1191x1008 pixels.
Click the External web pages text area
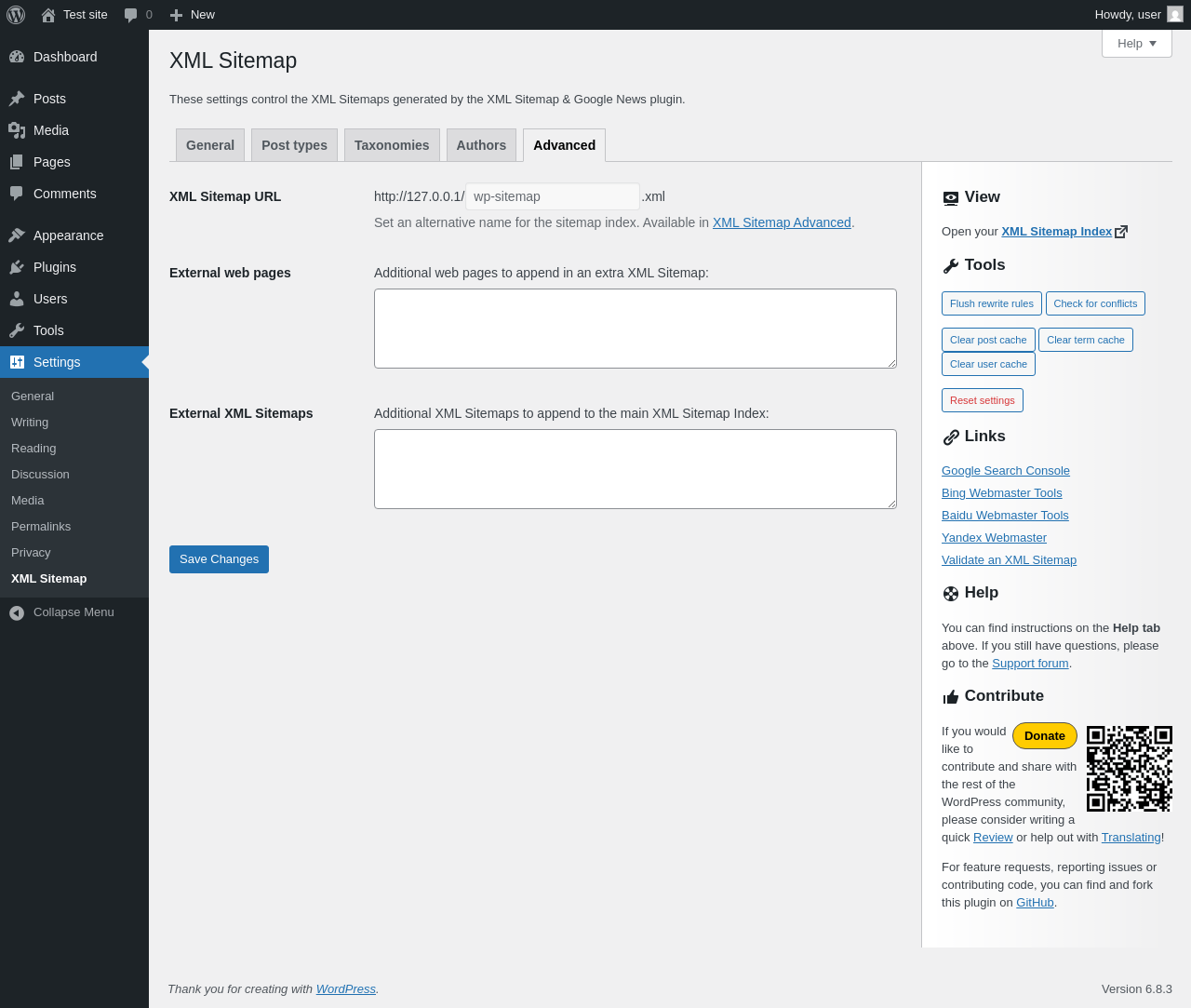(x=635, y=329)
